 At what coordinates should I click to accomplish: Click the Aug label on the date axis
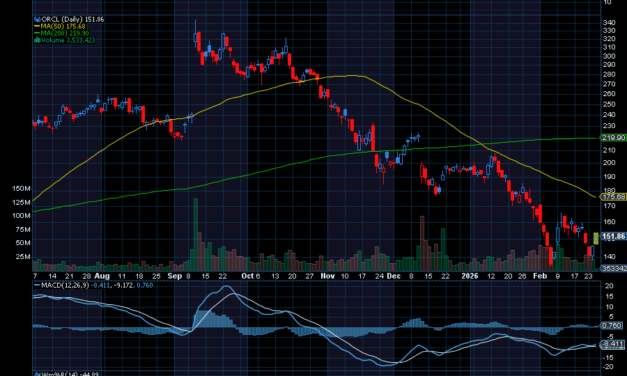click(x=102, y=276)
